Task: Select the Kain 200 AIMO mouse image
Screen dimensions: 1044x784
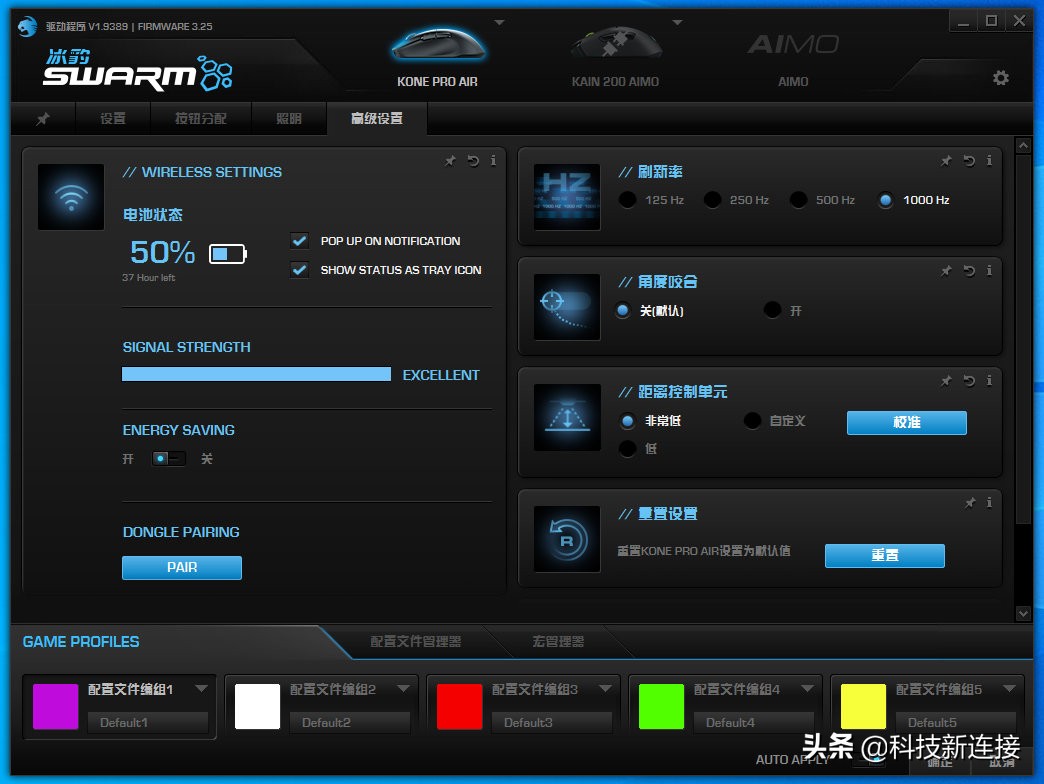Action: 615,44
